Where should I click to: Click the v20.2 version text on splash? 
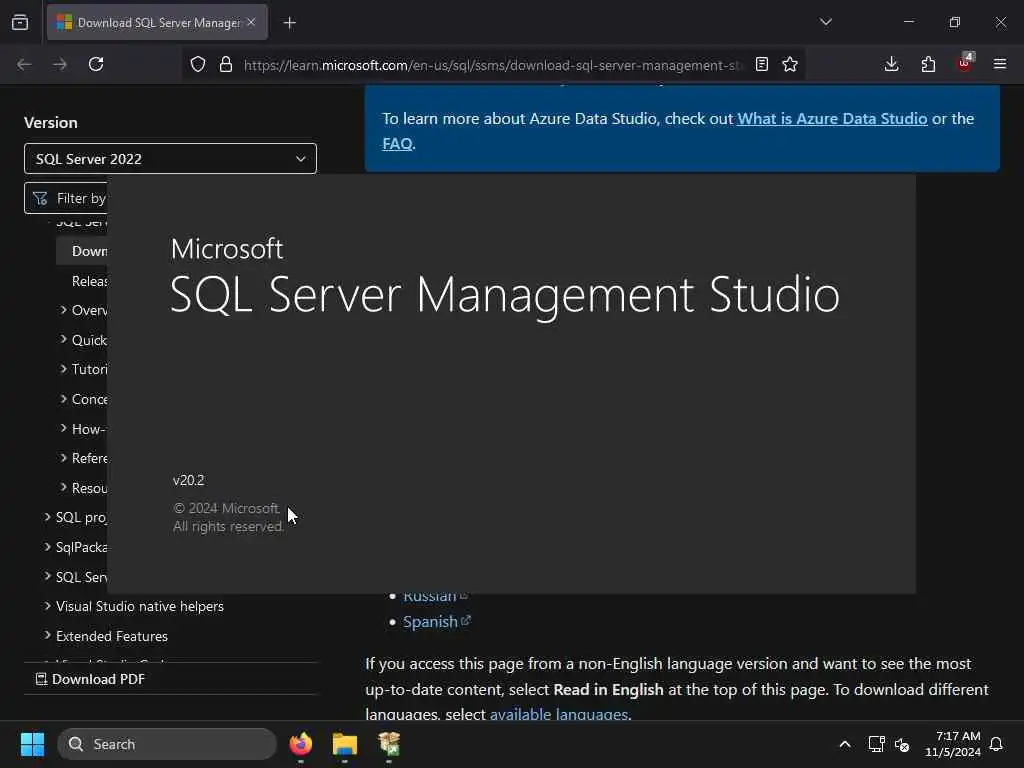pos(189,480)
